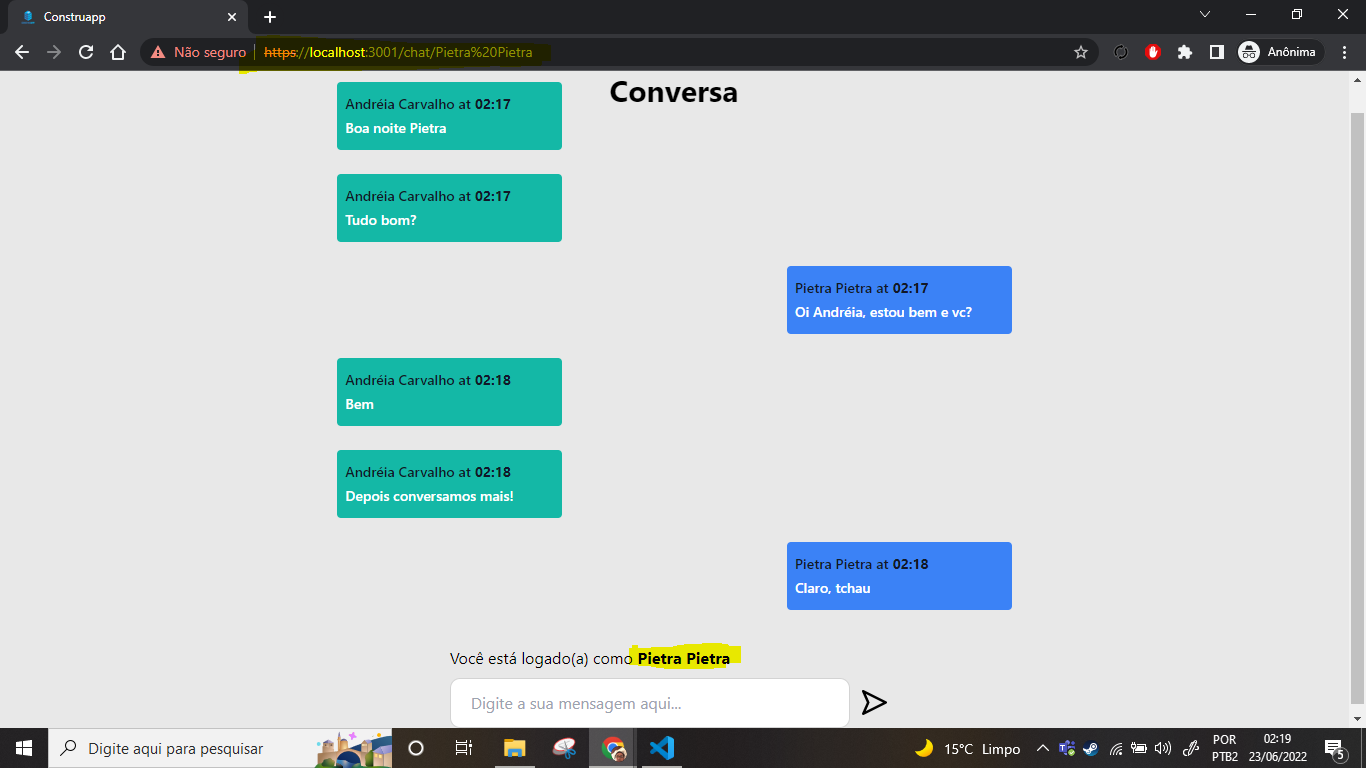Screen dimensions: 1366x768
Task: Bookmark this page with the star icon
Action: [1080, 51]
